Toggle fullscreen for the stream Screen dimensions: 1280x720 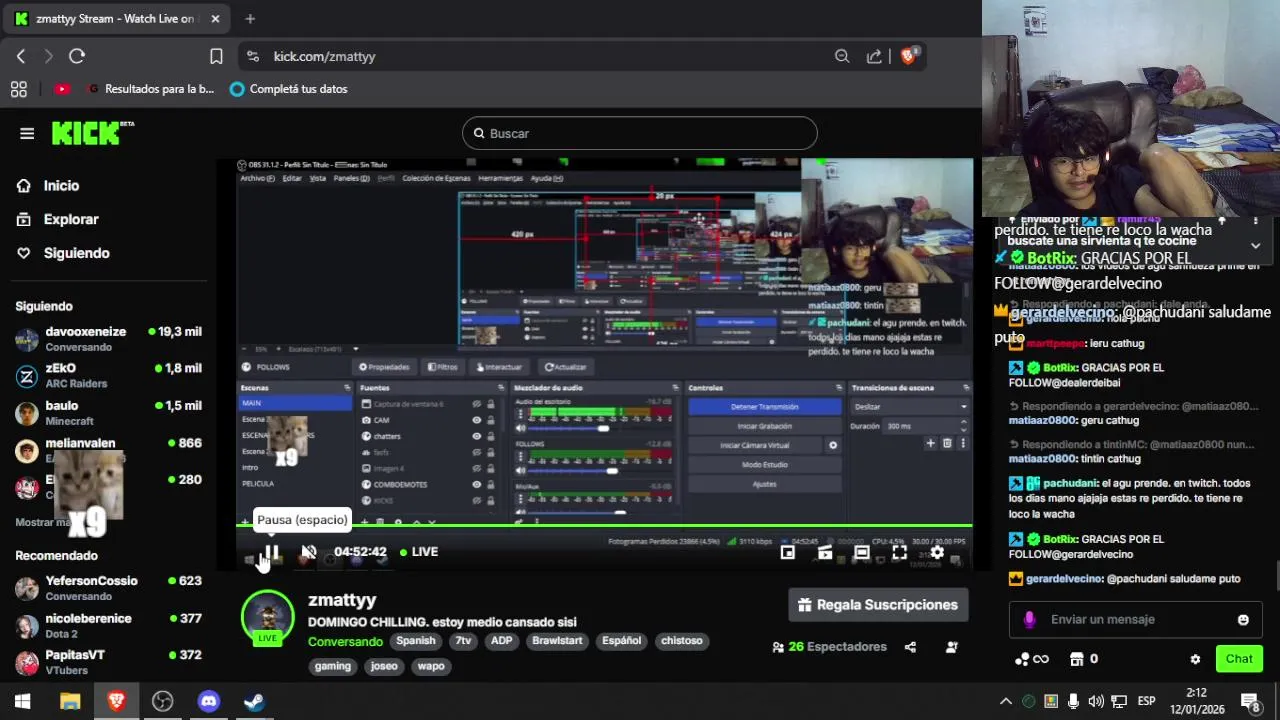click(899, 552)
